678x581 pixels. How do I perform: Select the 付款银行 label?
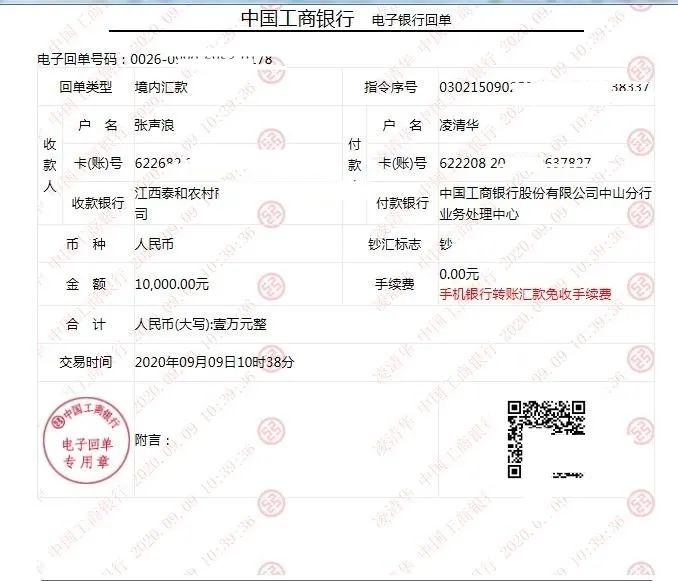(403, 203)
